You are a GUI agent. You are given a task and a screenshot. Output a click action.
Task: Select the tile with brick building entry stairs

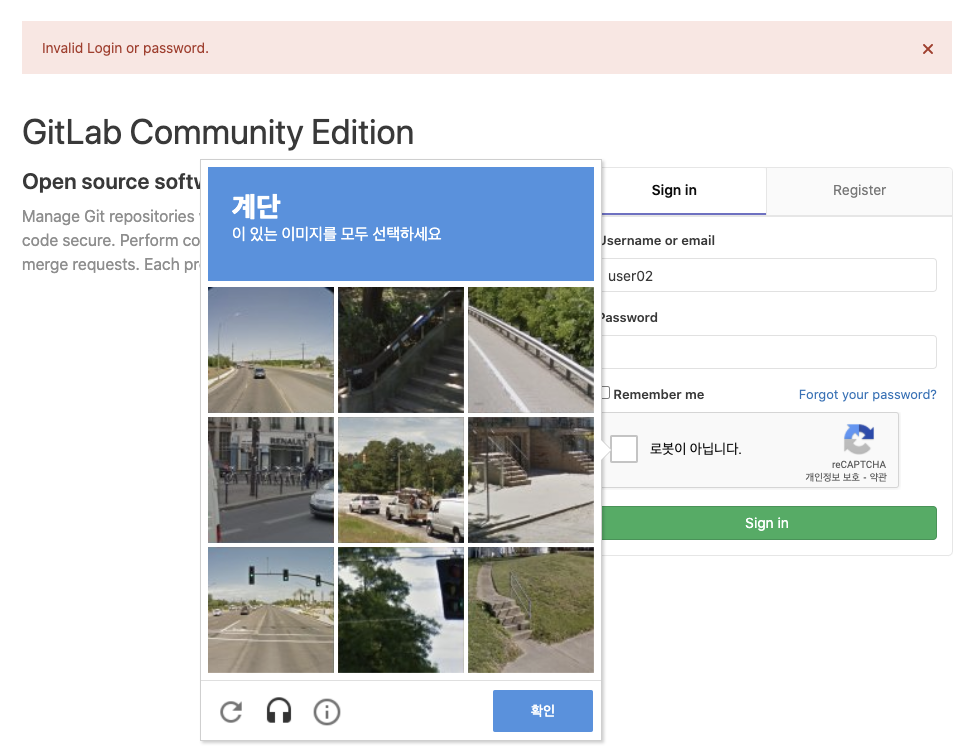(x=530, y=480)
